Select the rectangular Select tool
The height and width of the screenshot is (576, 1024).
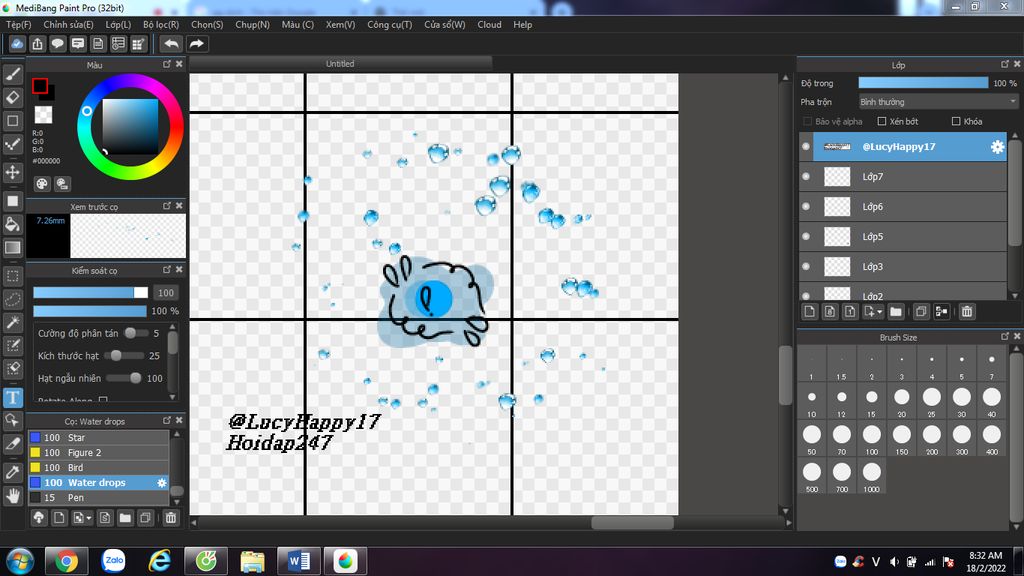click(x=12, y=276)
